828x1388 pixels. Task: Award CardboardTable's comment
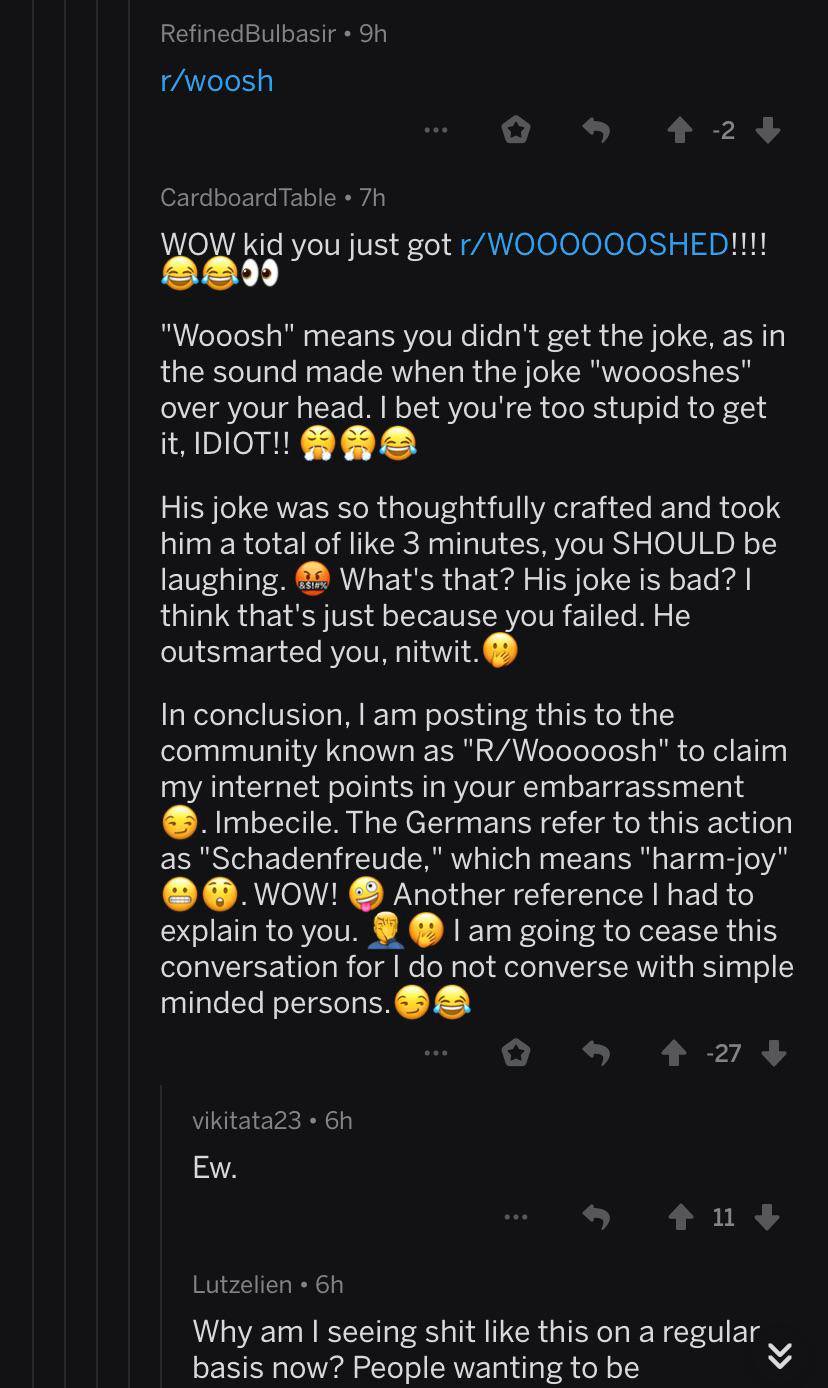pyautogui.click(x=515, y=1053)
